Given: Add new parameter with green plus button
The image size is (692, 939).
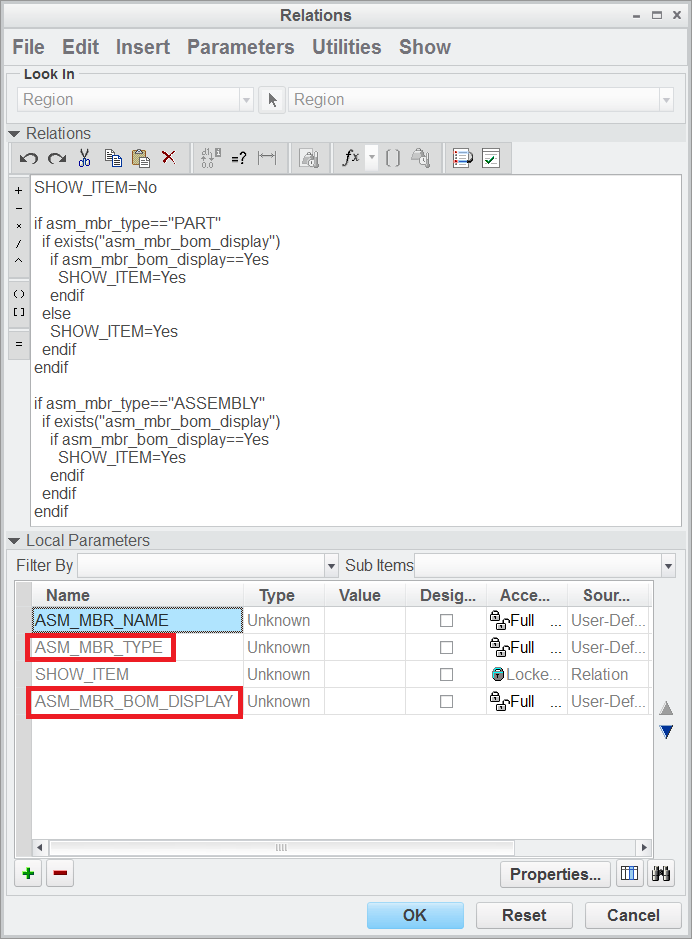Looking at the screenshot, I should coord(28,874).
